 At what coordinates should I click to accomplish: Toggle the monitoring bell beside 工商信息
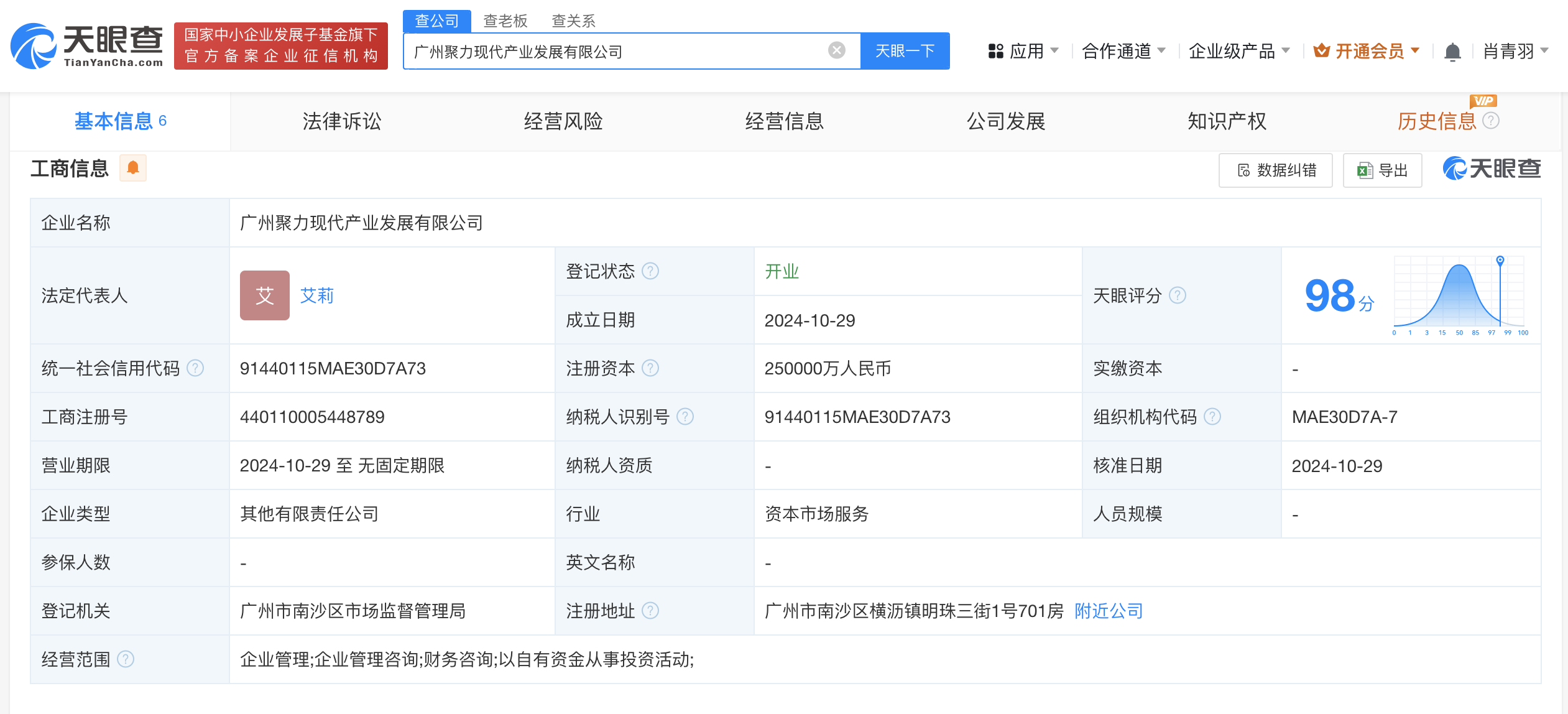tap(131, 168)
